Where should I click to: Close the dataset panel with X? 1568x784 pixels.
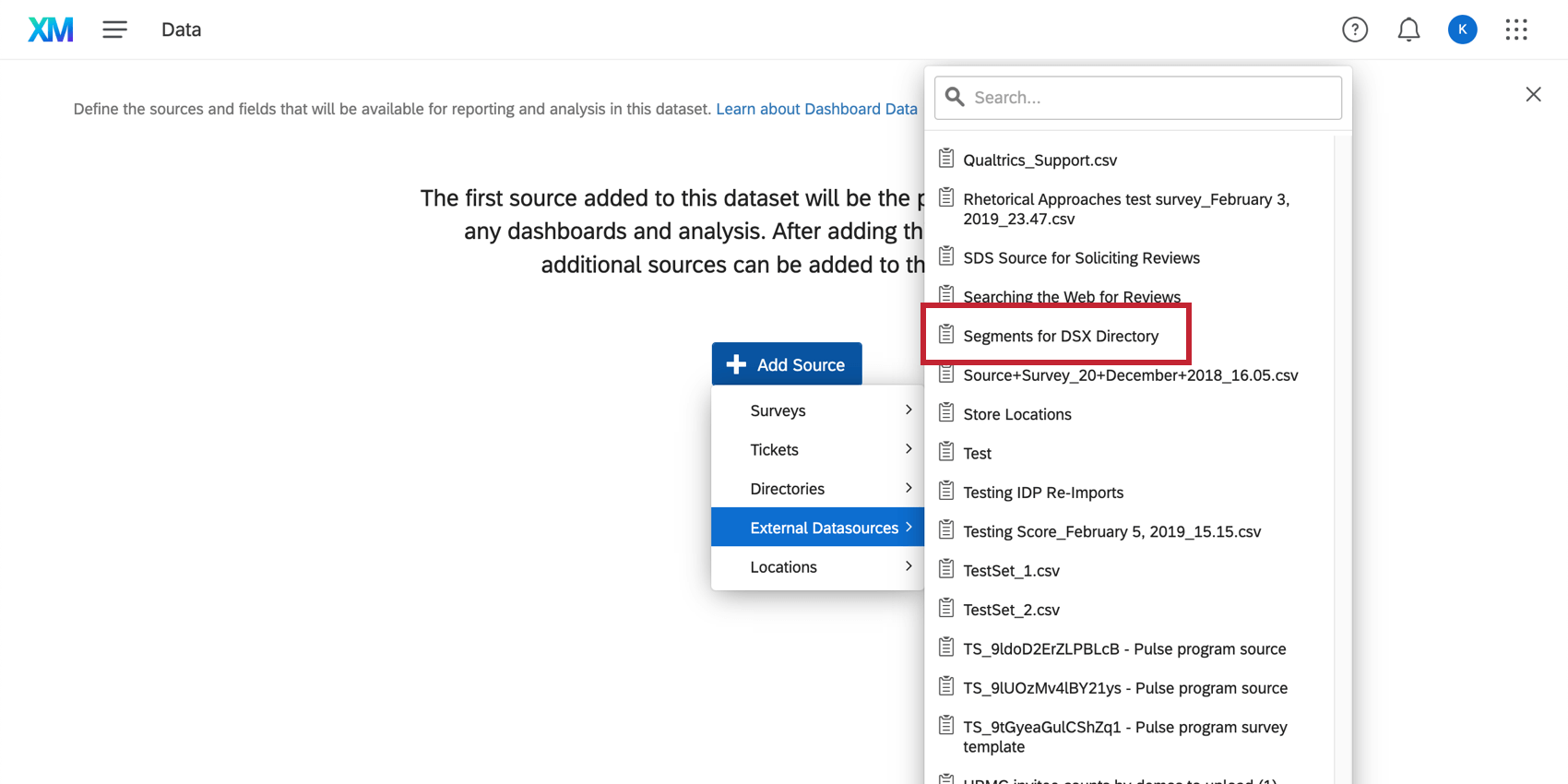[1533, 94]
